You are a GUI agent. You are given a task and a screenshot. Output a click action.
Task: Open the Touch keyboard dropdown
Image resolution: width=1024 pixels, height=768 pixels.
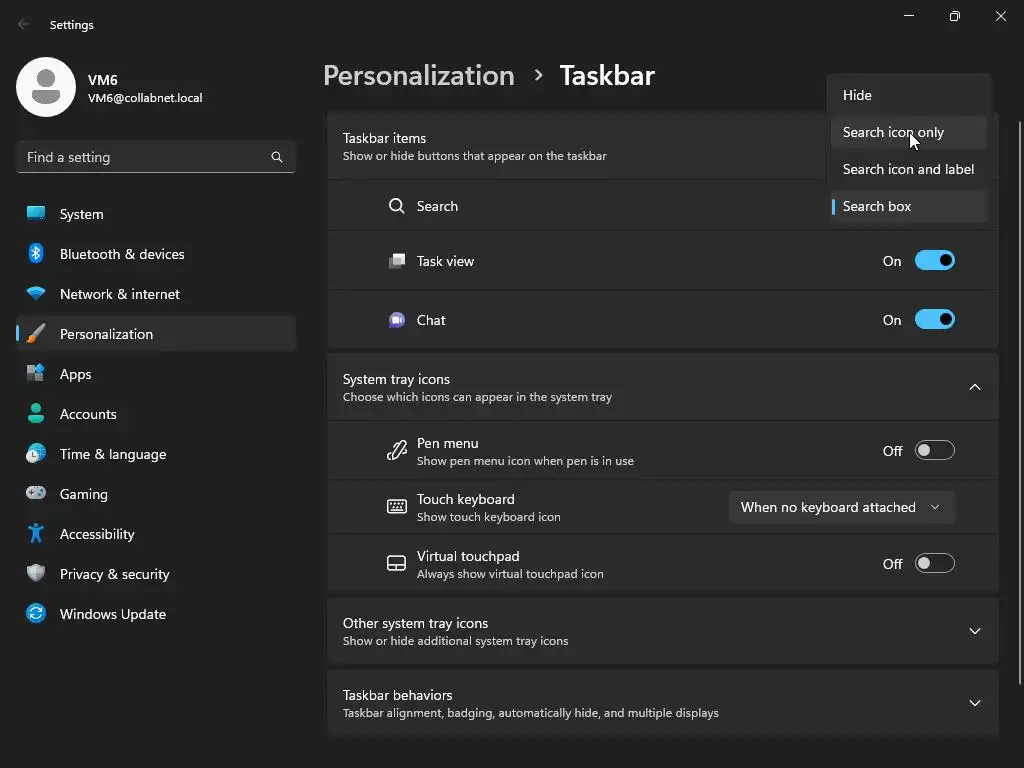[841, 507]
